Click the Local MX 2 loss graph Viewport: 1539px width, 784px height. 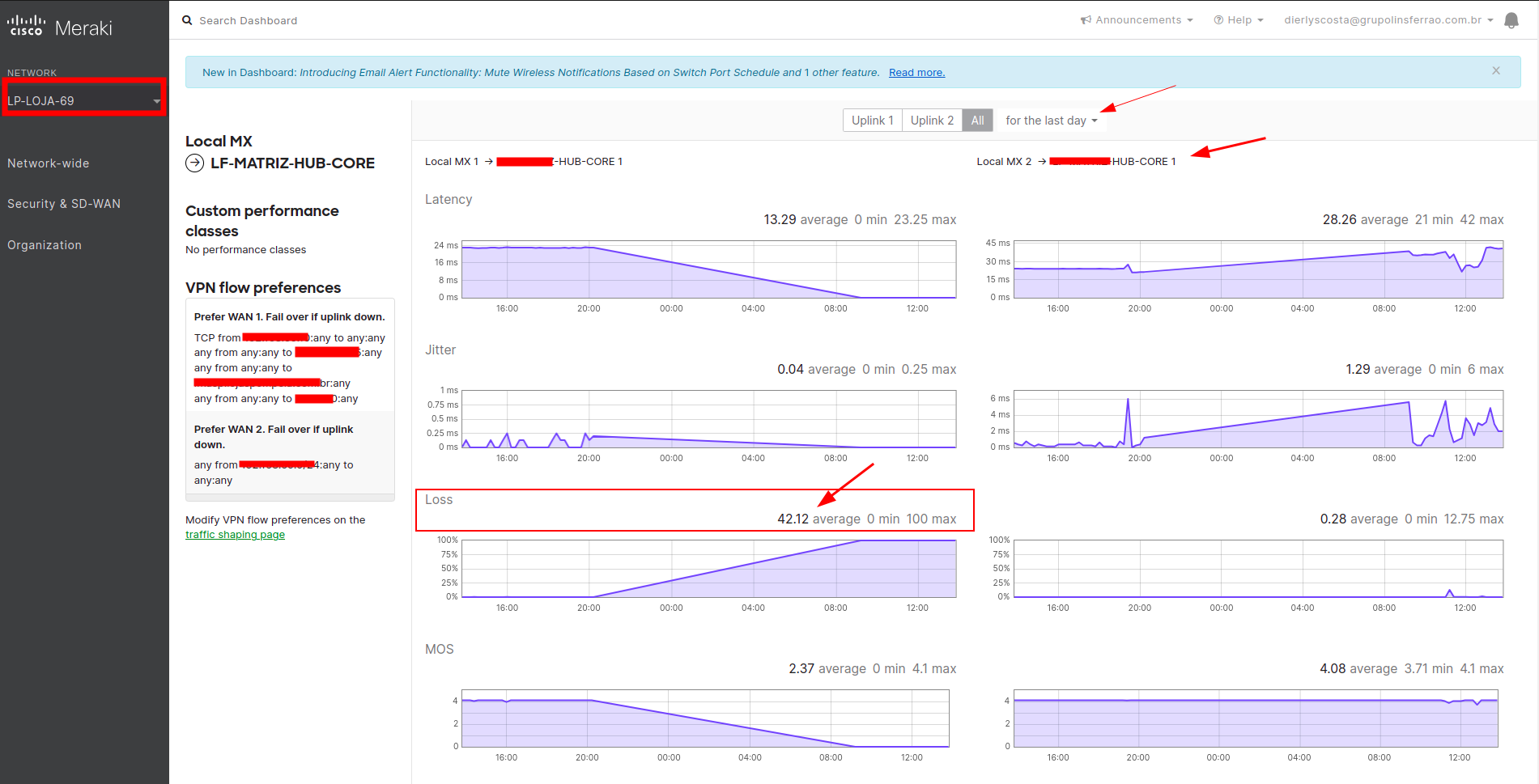(x=1258, y=569)
